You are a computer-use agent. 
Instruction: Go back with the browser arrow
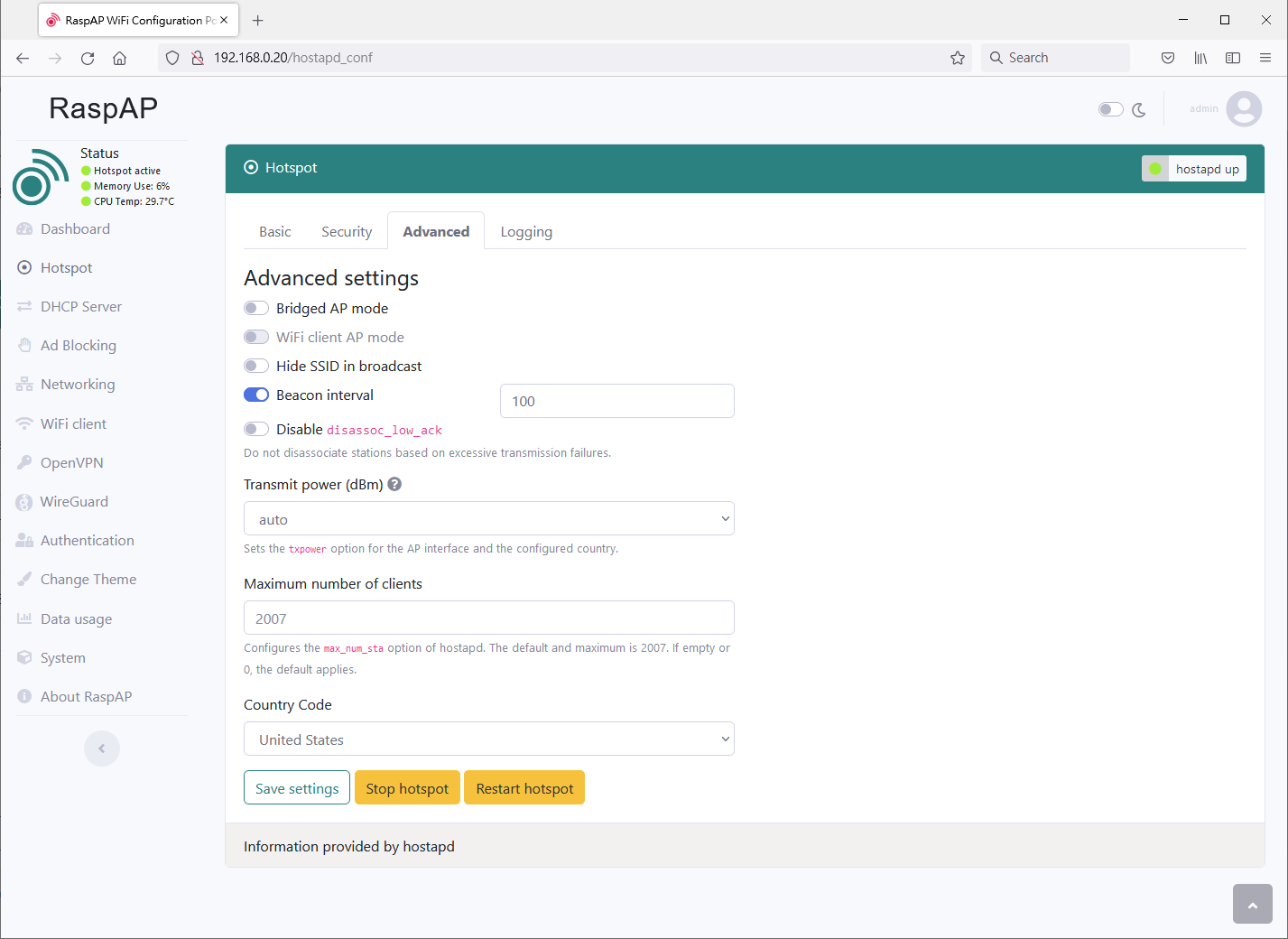coord(23,58)
